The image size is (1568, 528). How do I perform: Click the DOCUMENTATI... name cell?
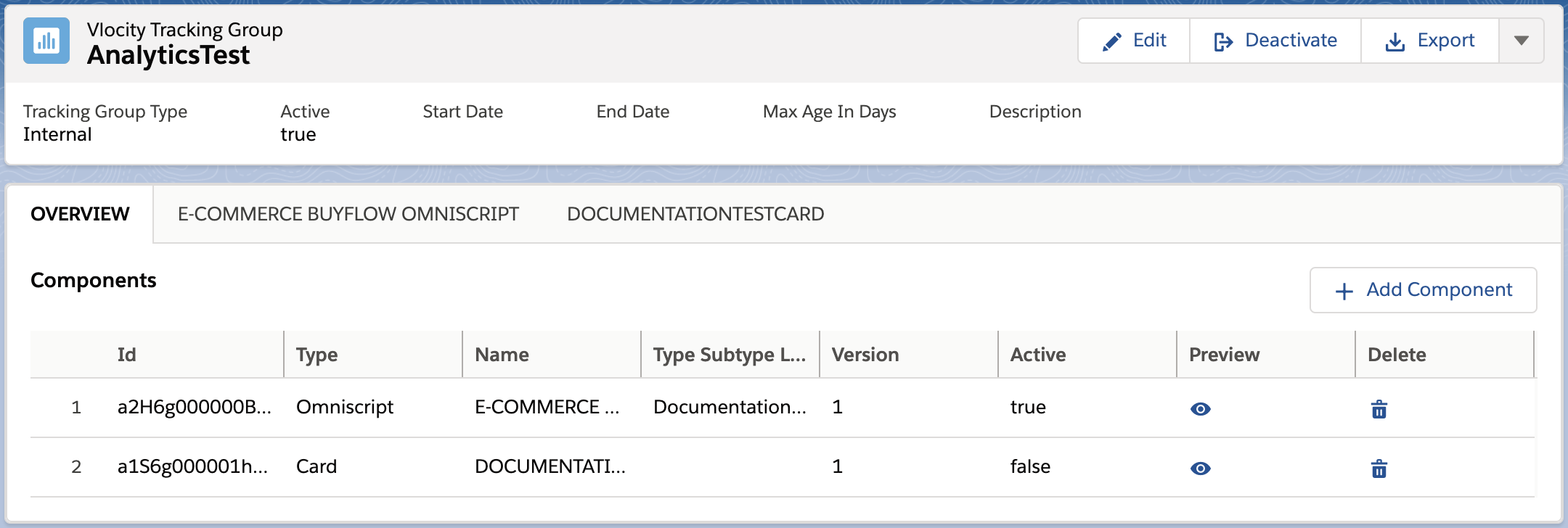pyautogui.click(x=550, y=466)
